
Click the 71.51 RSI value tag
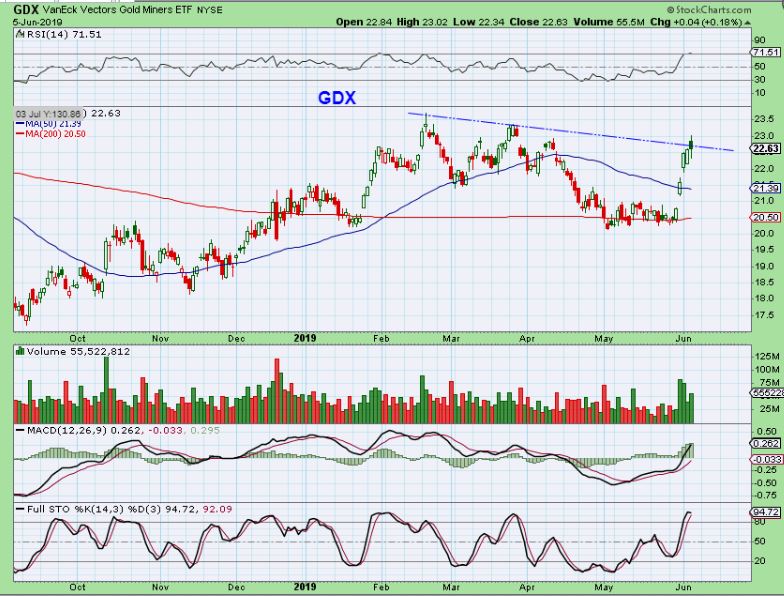(x=766, y=52)
